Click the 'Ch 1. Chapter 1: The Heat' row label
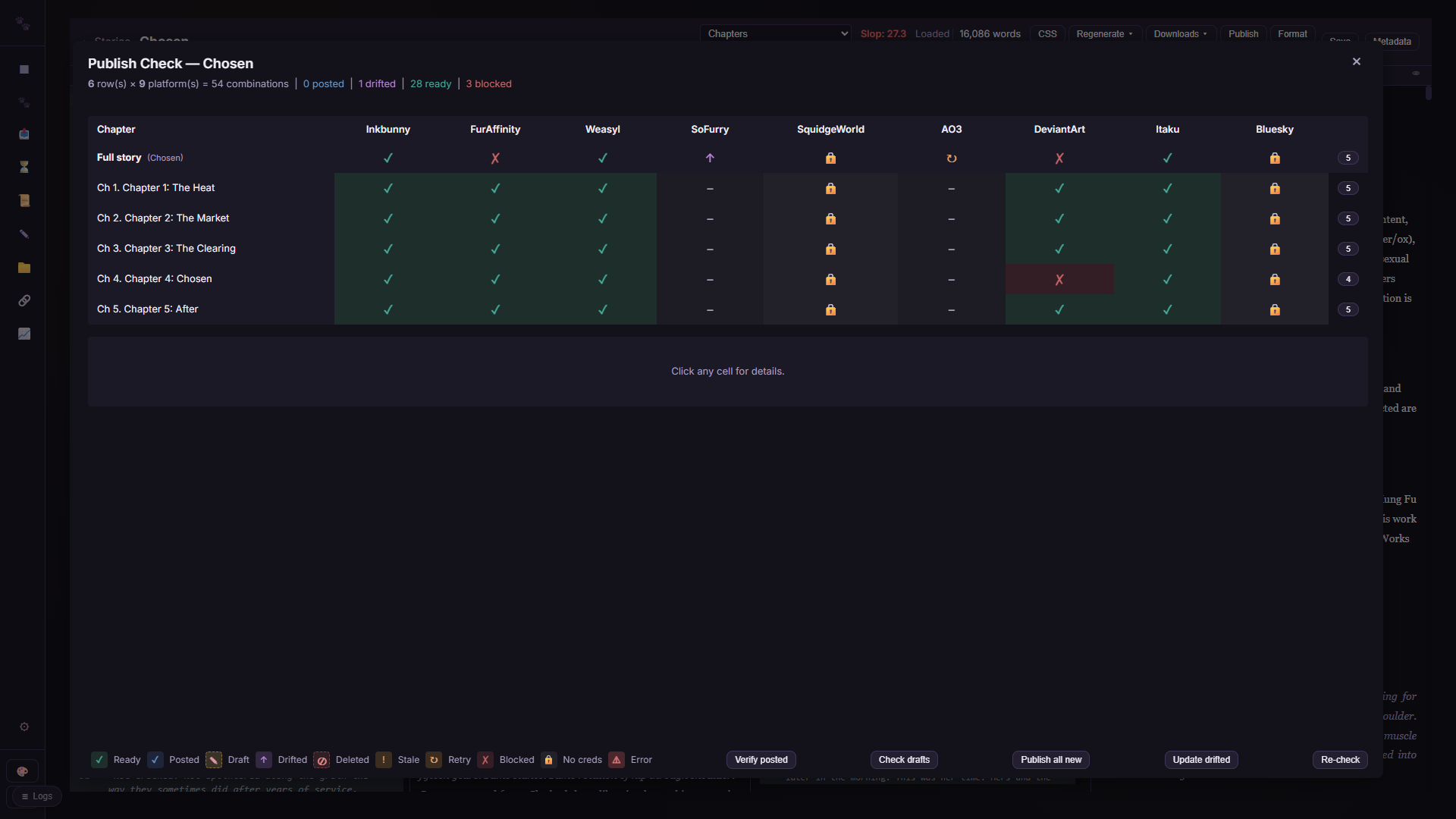Viewport: 1456px width, 819px height. click(155, 188)
